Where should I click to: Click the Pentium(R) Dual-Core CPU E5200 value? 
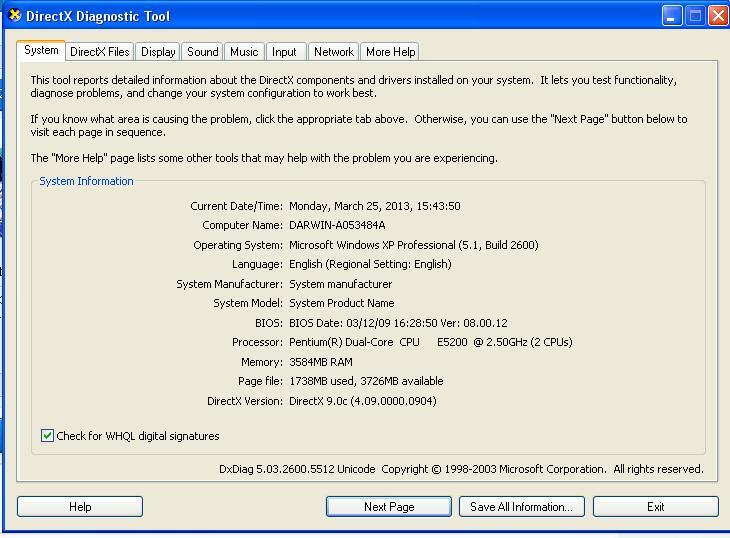tap(431, 342)
